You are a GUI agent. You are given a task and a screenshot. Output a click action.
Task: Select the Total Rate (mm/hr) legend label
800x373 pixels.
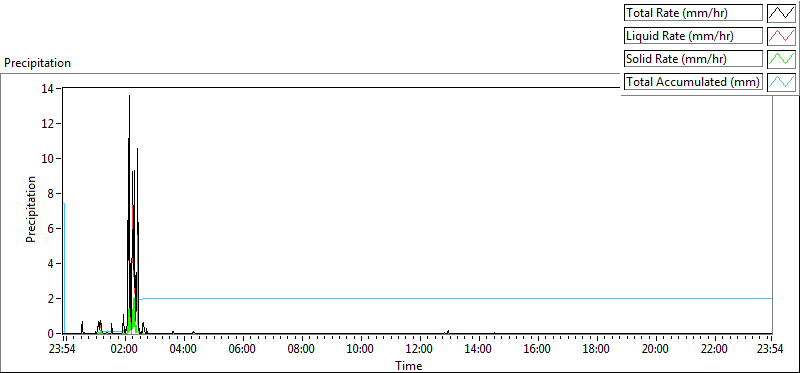pyautogui.click(x=693, y=13)
